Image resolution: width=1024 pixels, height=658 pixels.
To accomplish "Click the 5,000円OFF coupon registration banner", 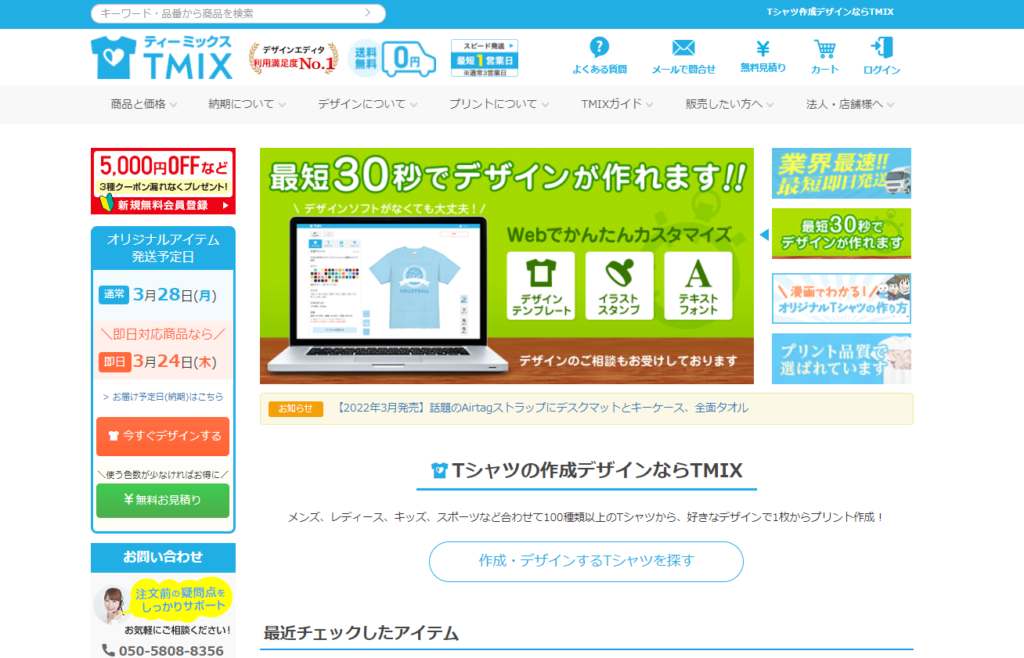I will [x=163, y=181].
